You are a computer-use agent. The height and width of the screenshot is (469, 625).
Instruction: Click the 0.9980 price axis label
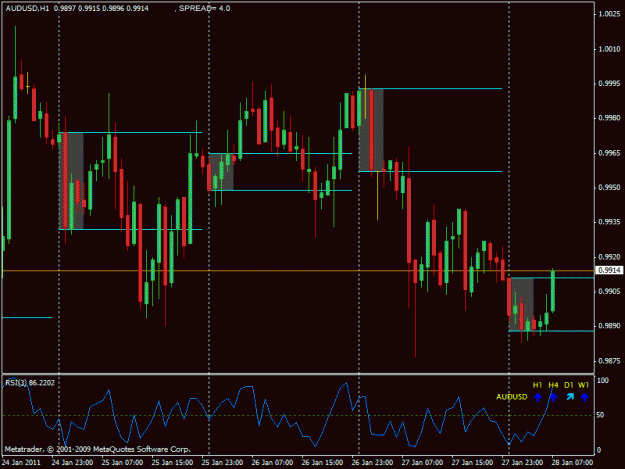pos(609,118)
